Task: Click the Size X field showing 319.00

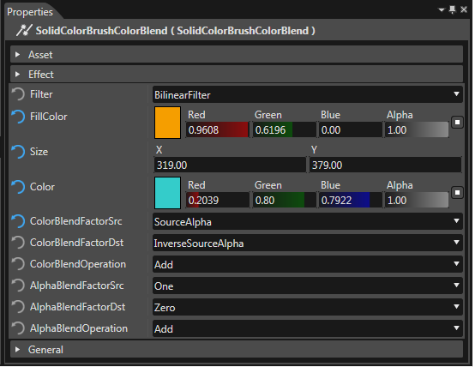Action: pyautogui.click(x=230, y=165)
